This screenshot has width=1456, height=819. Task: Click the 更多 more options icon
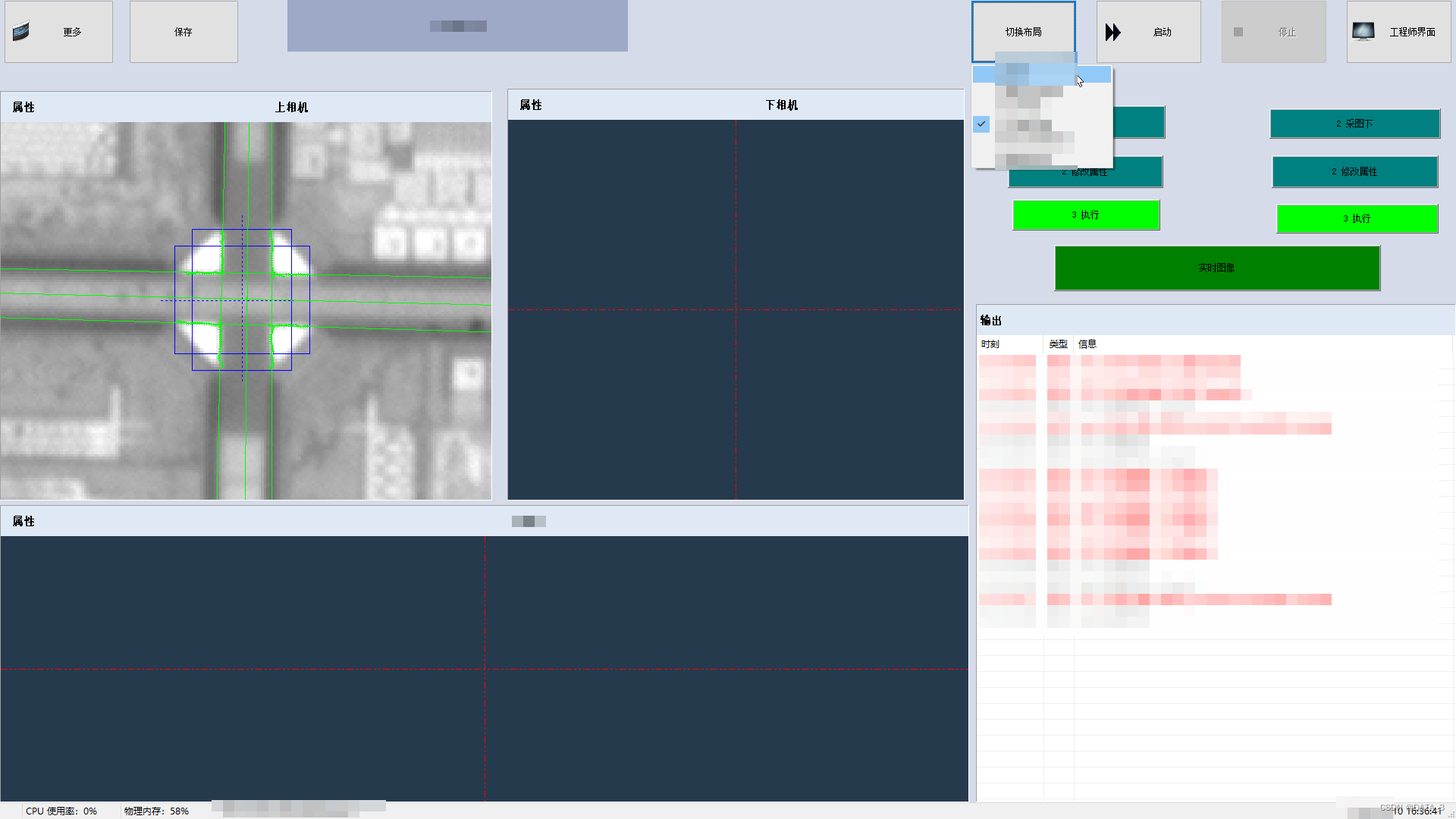coord(20,30)
